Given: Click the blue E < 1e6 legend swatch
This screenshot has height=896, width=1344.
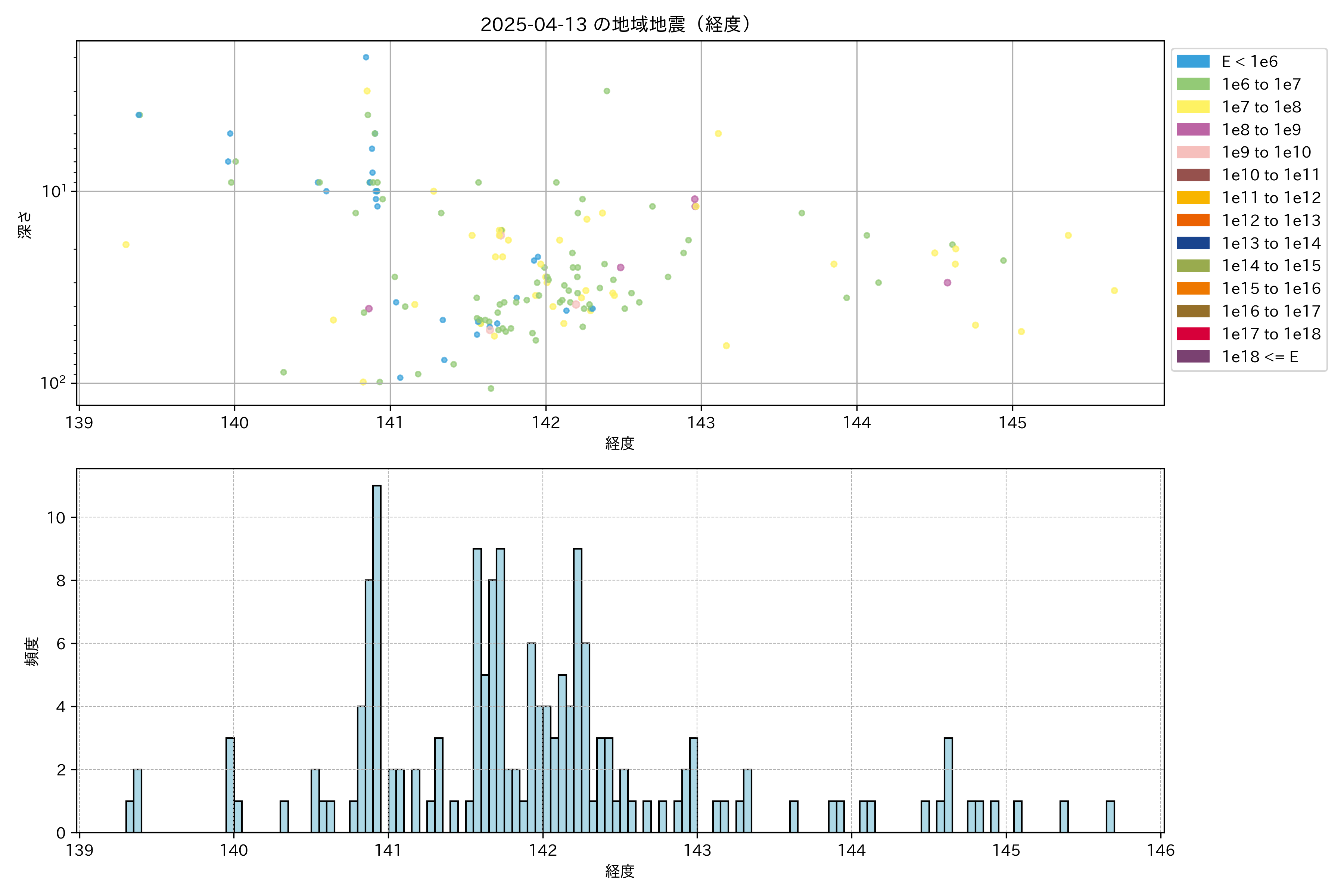Looking at the screenshot, I should [x=1193, y=62].
